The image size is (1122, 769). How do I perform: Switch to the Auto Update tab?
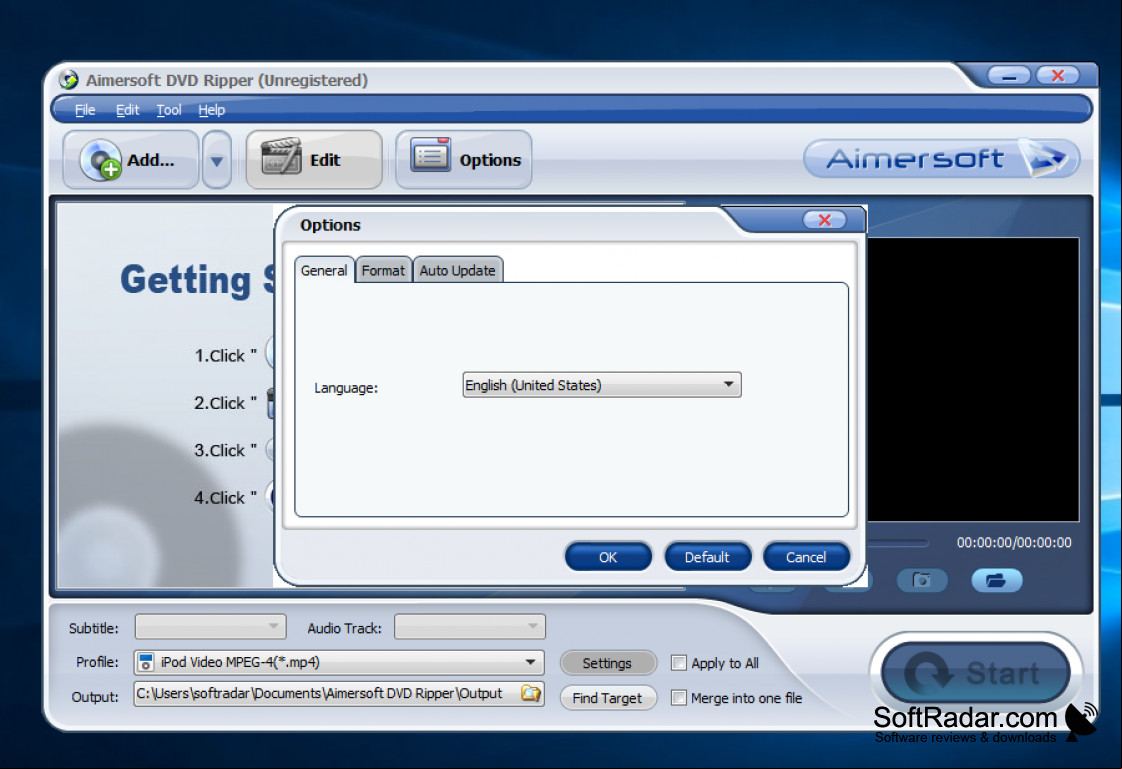[x=457, y=270]
